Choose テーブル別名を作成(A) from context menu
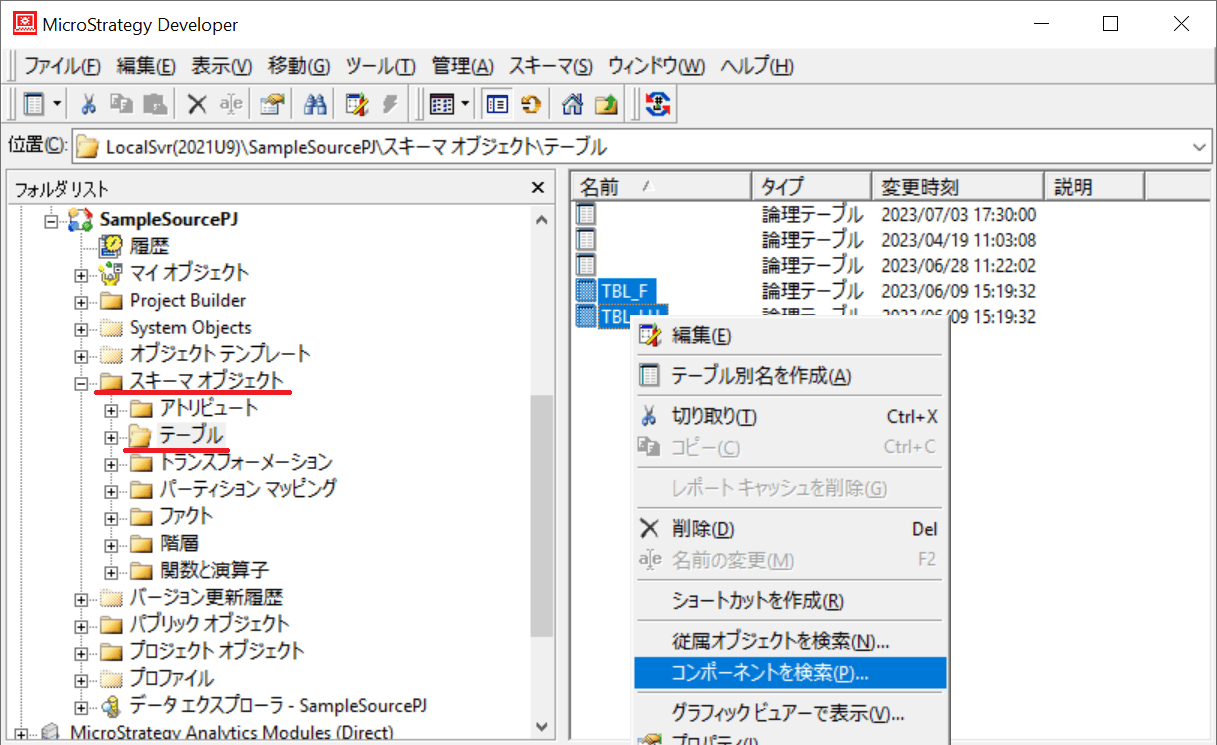This screenshot has height=745, width=1217. click(761, 376)
